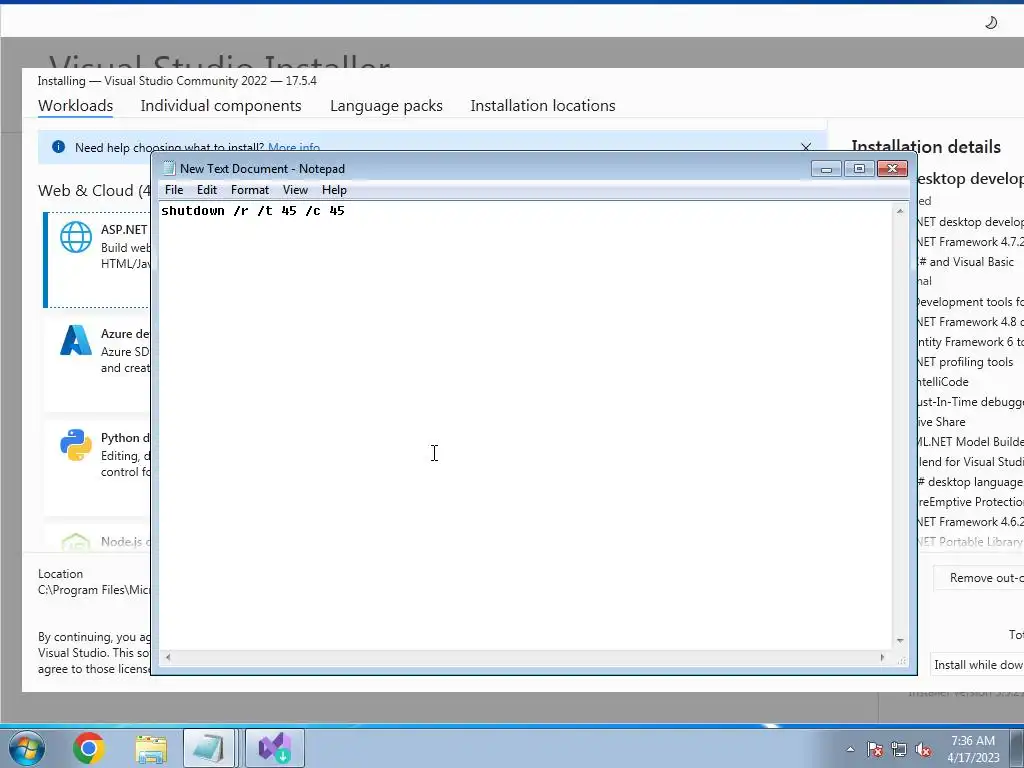The image size is (1024, 768).
Task: Click the Notepad document icon in title bar
Action: click(x=169, y=168)
